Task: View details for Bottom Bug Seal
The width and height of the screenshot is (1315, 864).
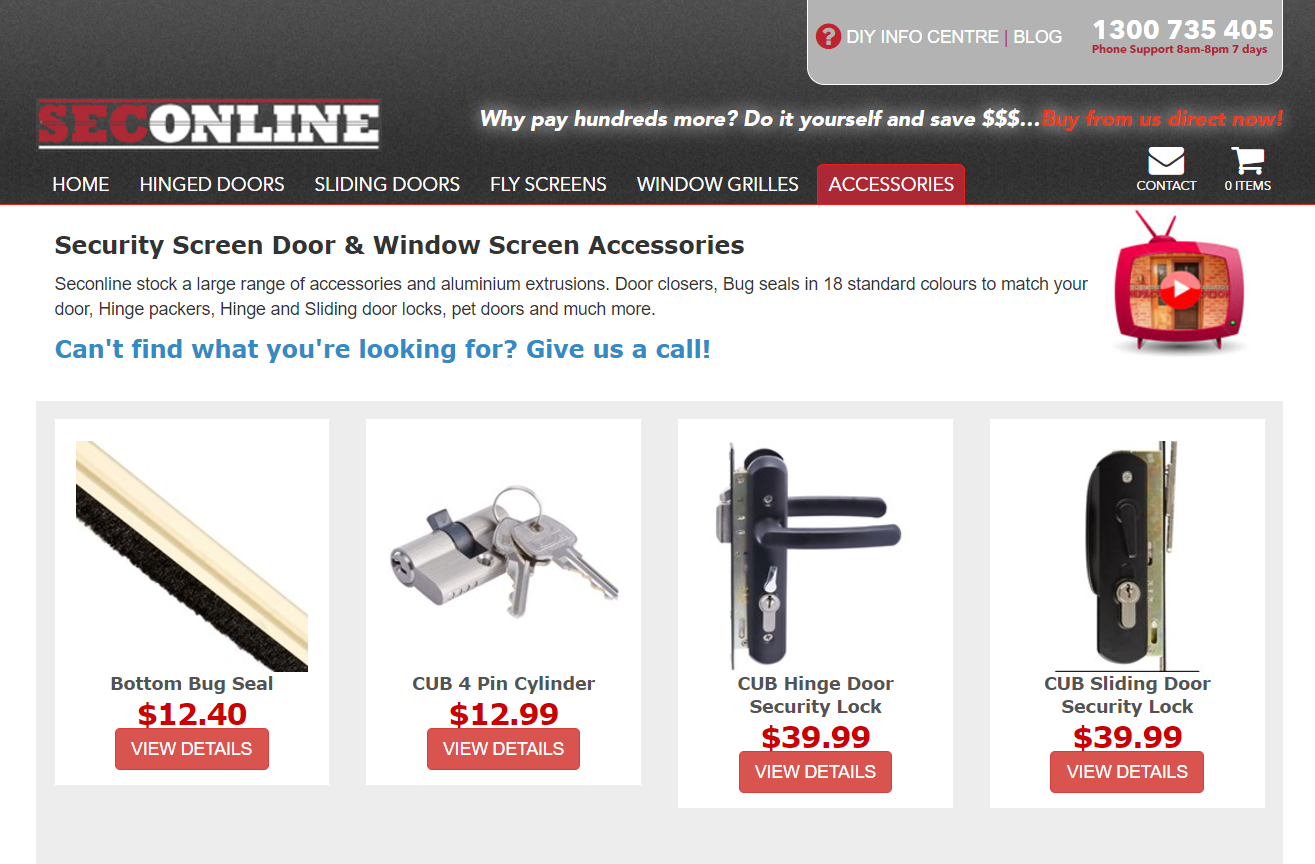Action: tap(192, 749)
